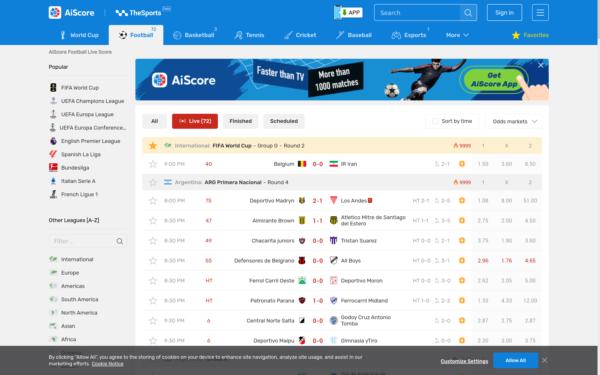Open the Cricket tab
The height and width of the screenshot is (375, 600).
coord(300,35)
